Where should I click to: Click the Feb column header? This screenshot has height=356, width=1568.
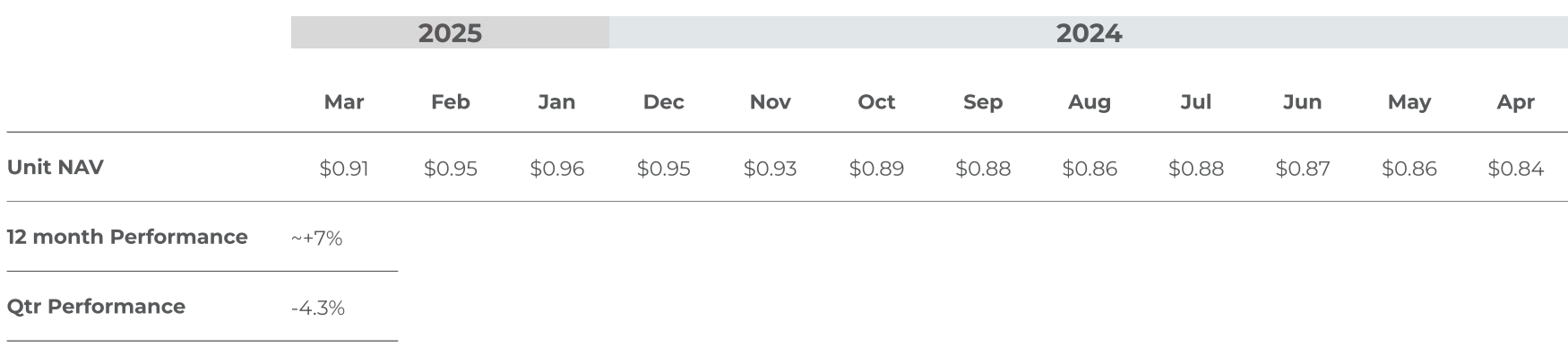click(451, 102)
